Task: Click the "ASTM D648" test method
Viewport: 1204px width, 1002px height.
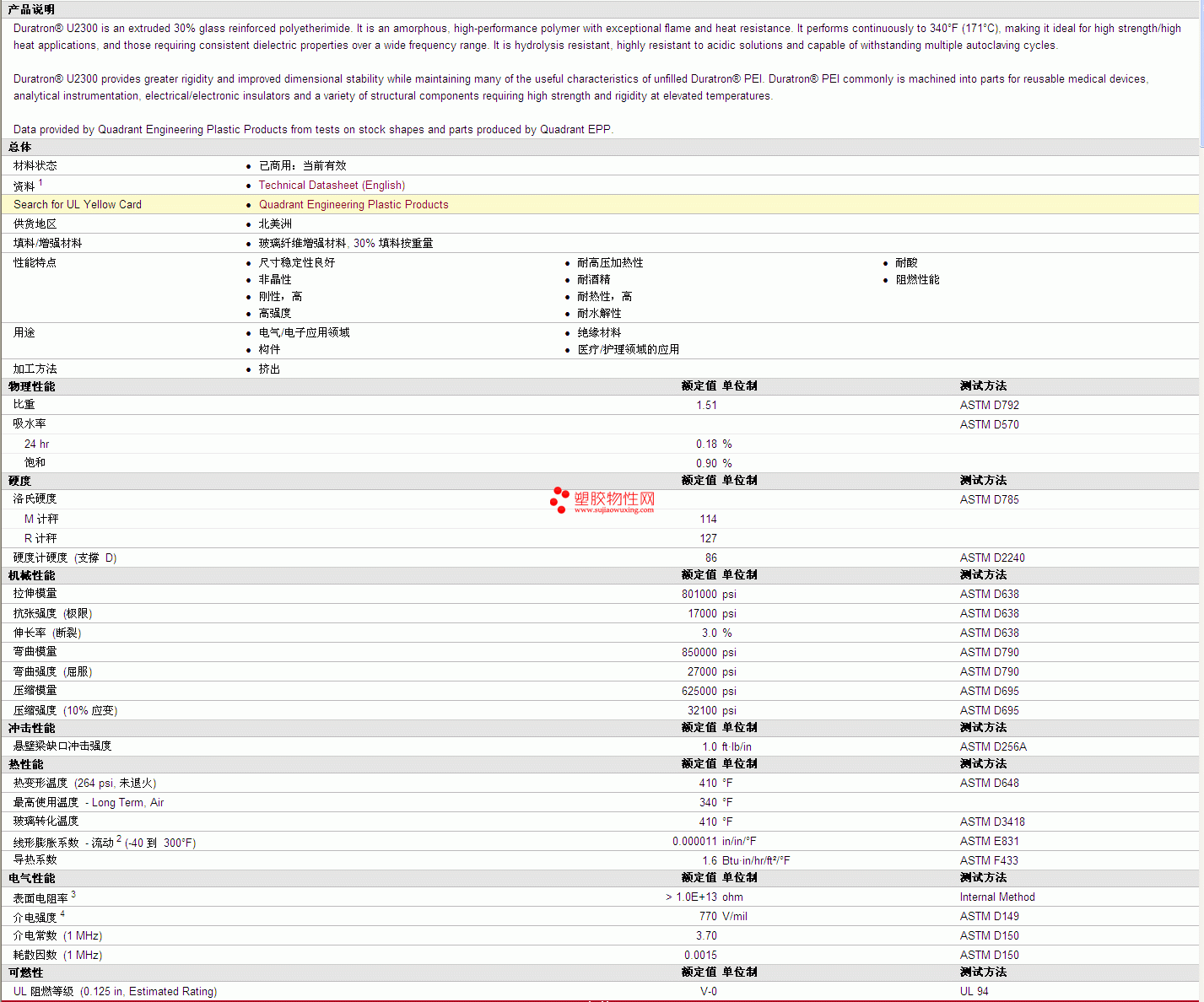Action: click(990, 784)
